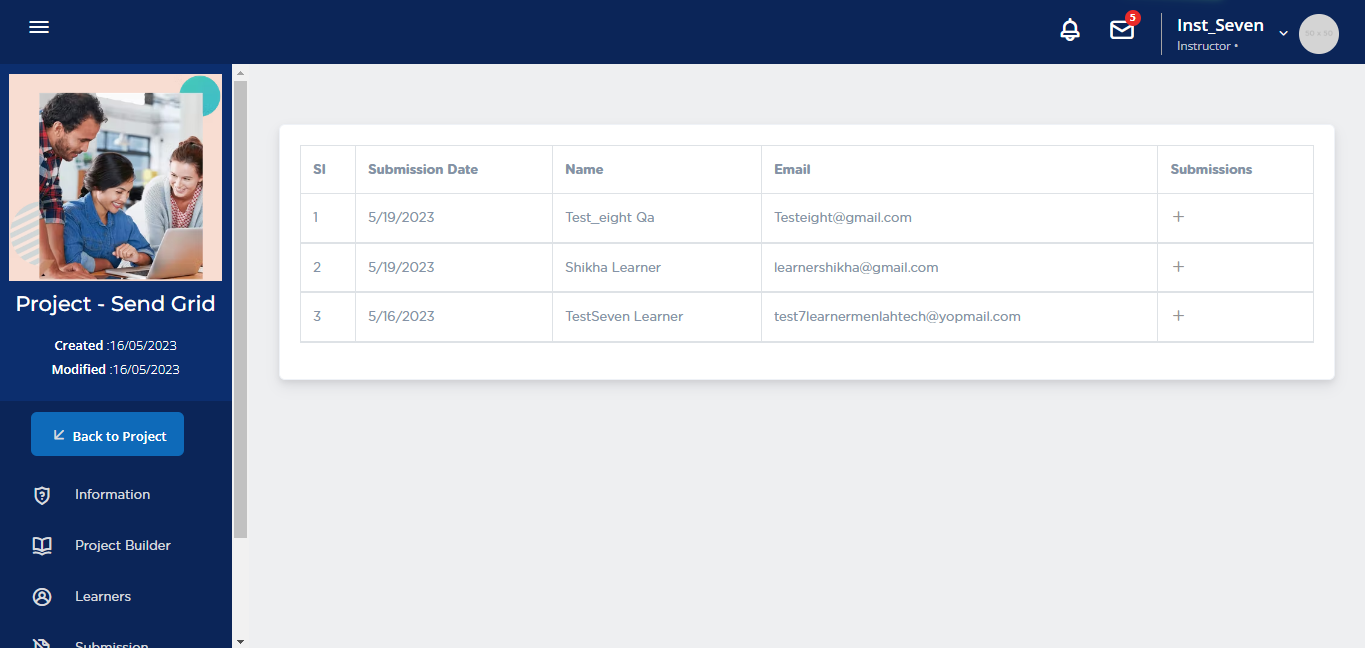Expand submissions for TestSeven Learner
Viewport: 1365px width, 648px height.
click(x=1178, y=316)
